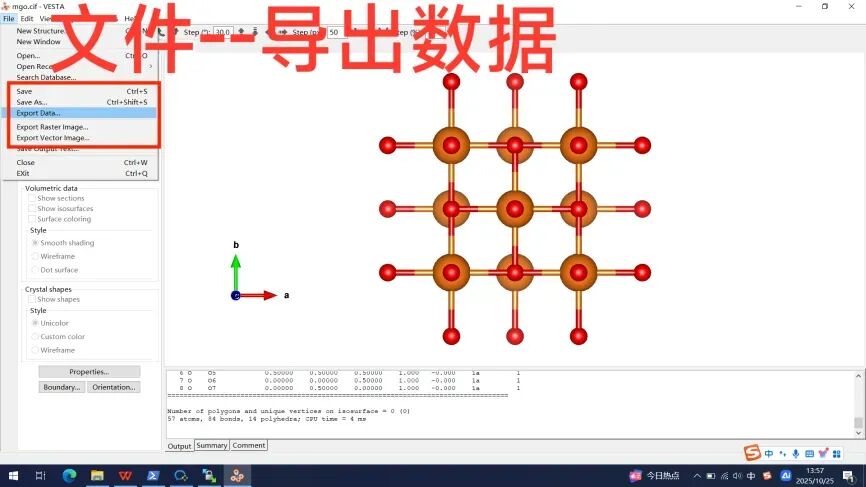
Task: Select Wireframe under Crystal shapes style
Action: 35,350
